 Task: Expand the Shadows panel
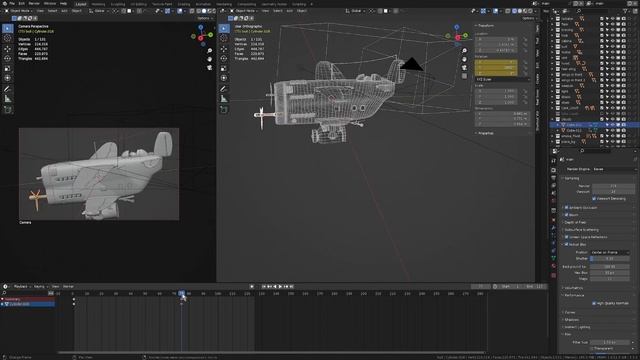point(570,320)
